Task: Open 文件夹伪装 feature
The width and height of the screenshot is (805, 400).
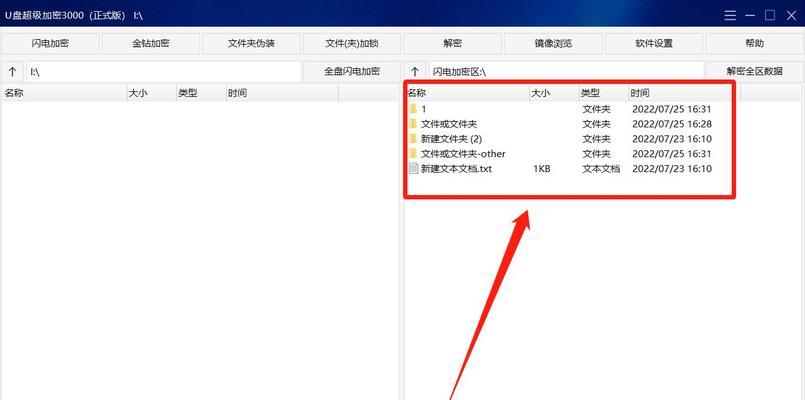Action: point(252,44)
